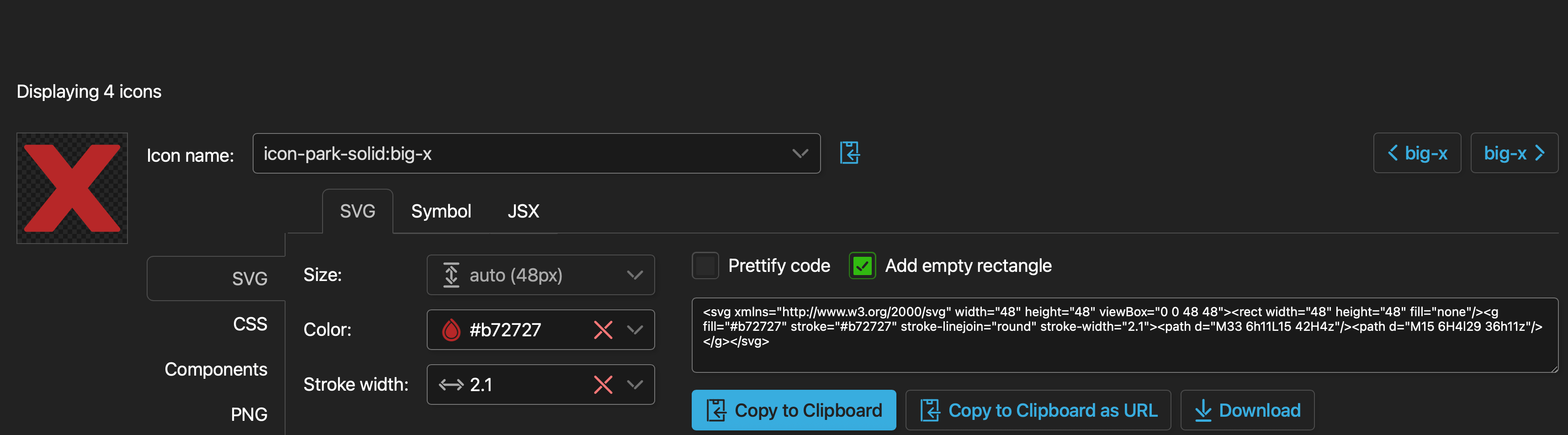Switch to the JSX tab
Screen dimensions: 1568x435
click(523, 211)
